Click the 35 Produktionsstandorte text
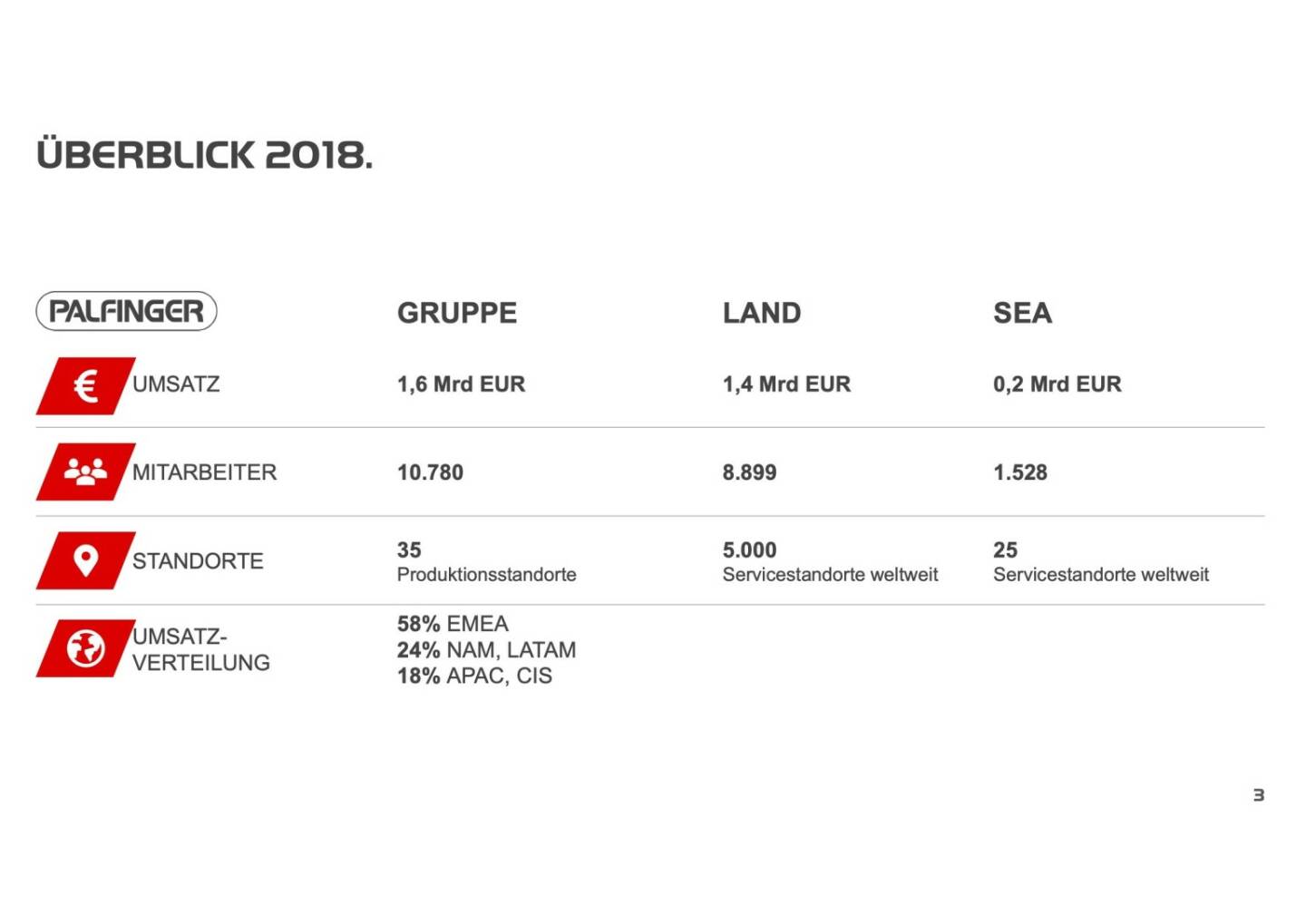1306x924 pixels. 486,562
